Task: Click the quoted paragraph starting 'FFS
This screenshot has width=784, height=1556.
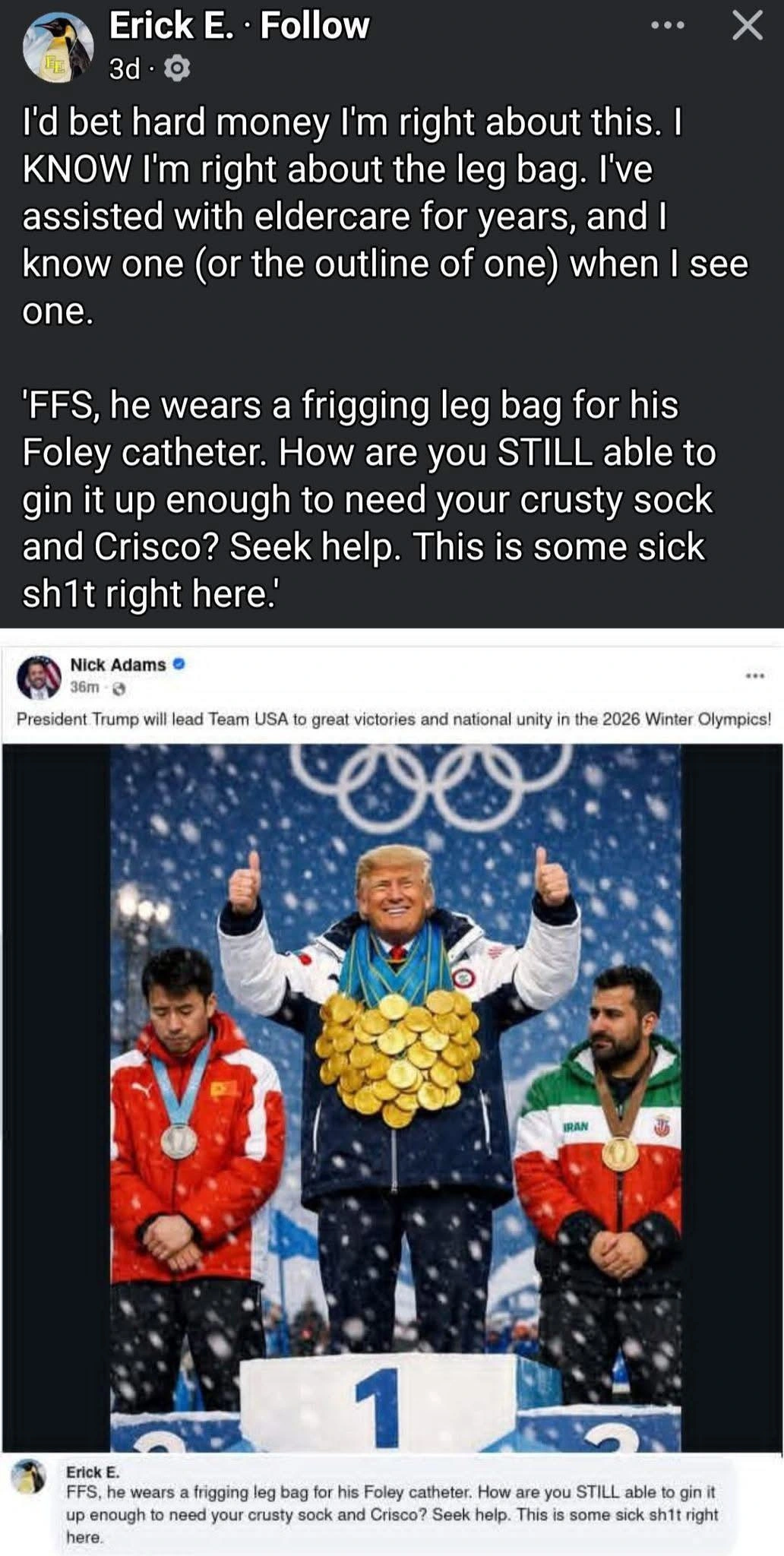Action: (369, 499)
